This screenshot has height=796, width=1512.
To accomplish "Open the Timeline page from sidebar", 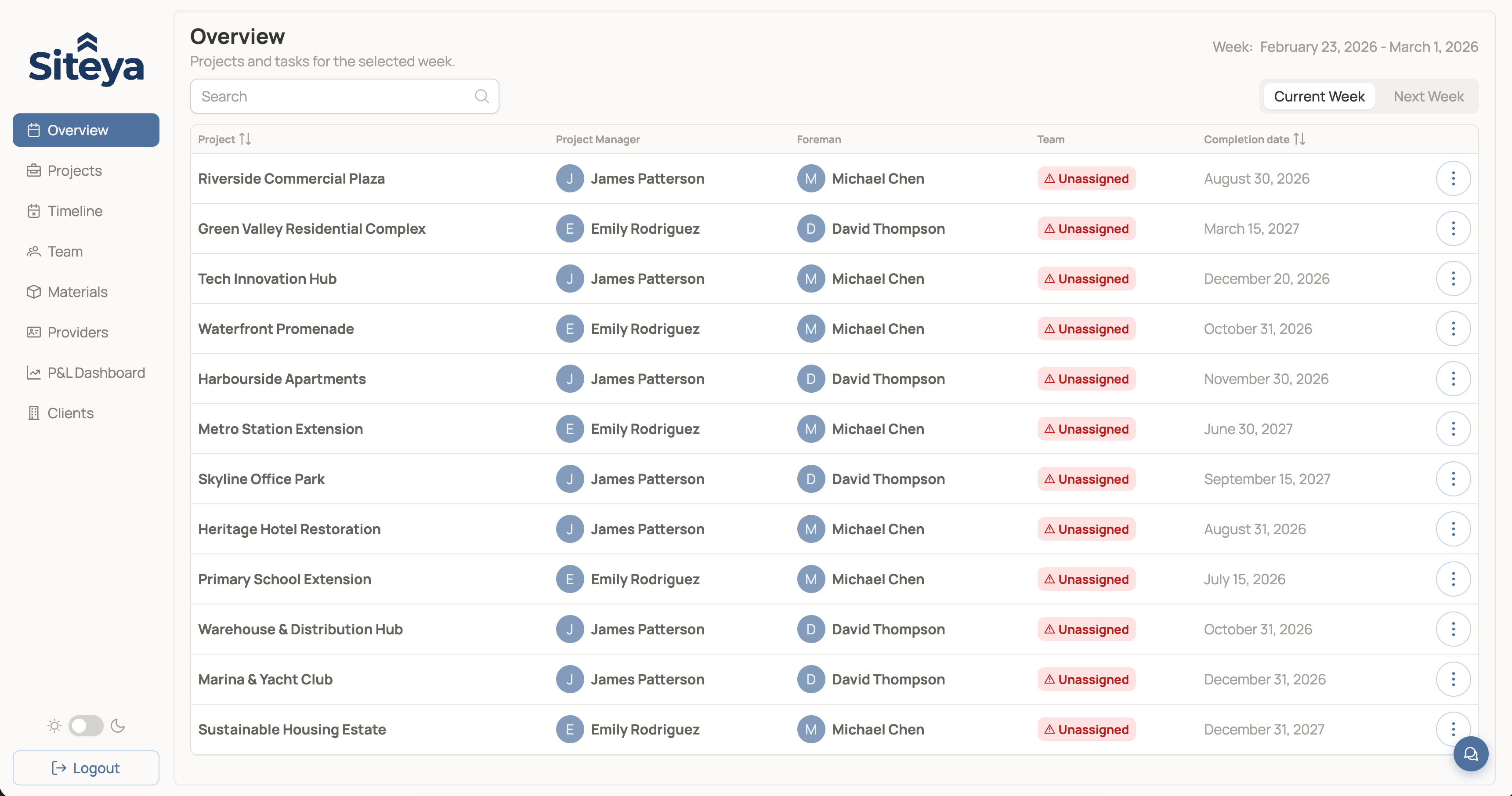I will [x=75, y=211].
